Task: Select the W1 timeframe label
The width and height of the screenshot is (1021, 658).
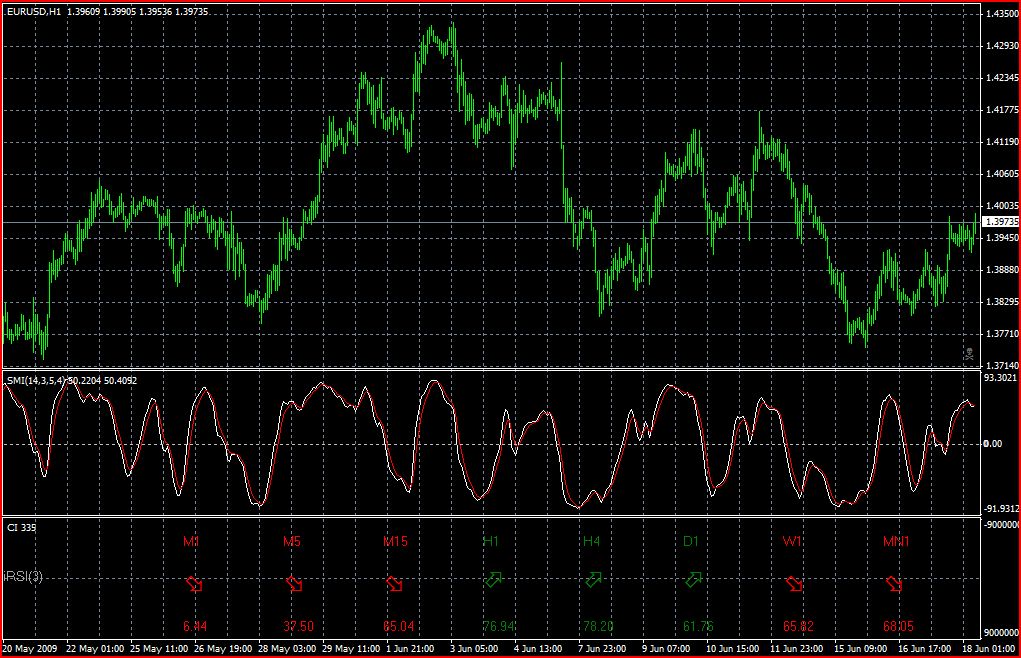Action: pyautogui.click(x=792, y=541)
